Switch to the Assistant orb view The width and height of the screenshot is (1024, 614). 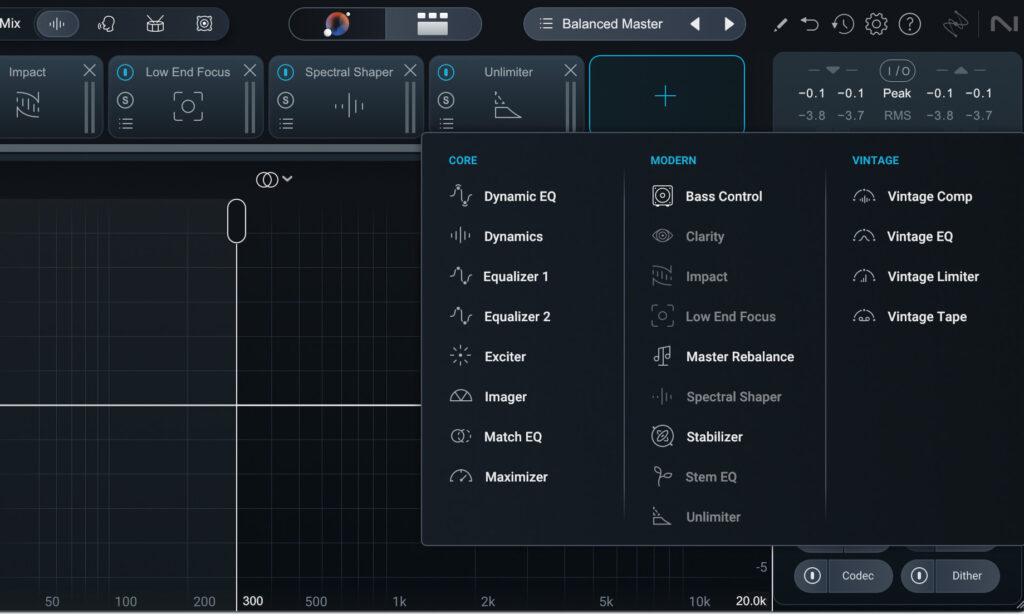click(337, 24)
